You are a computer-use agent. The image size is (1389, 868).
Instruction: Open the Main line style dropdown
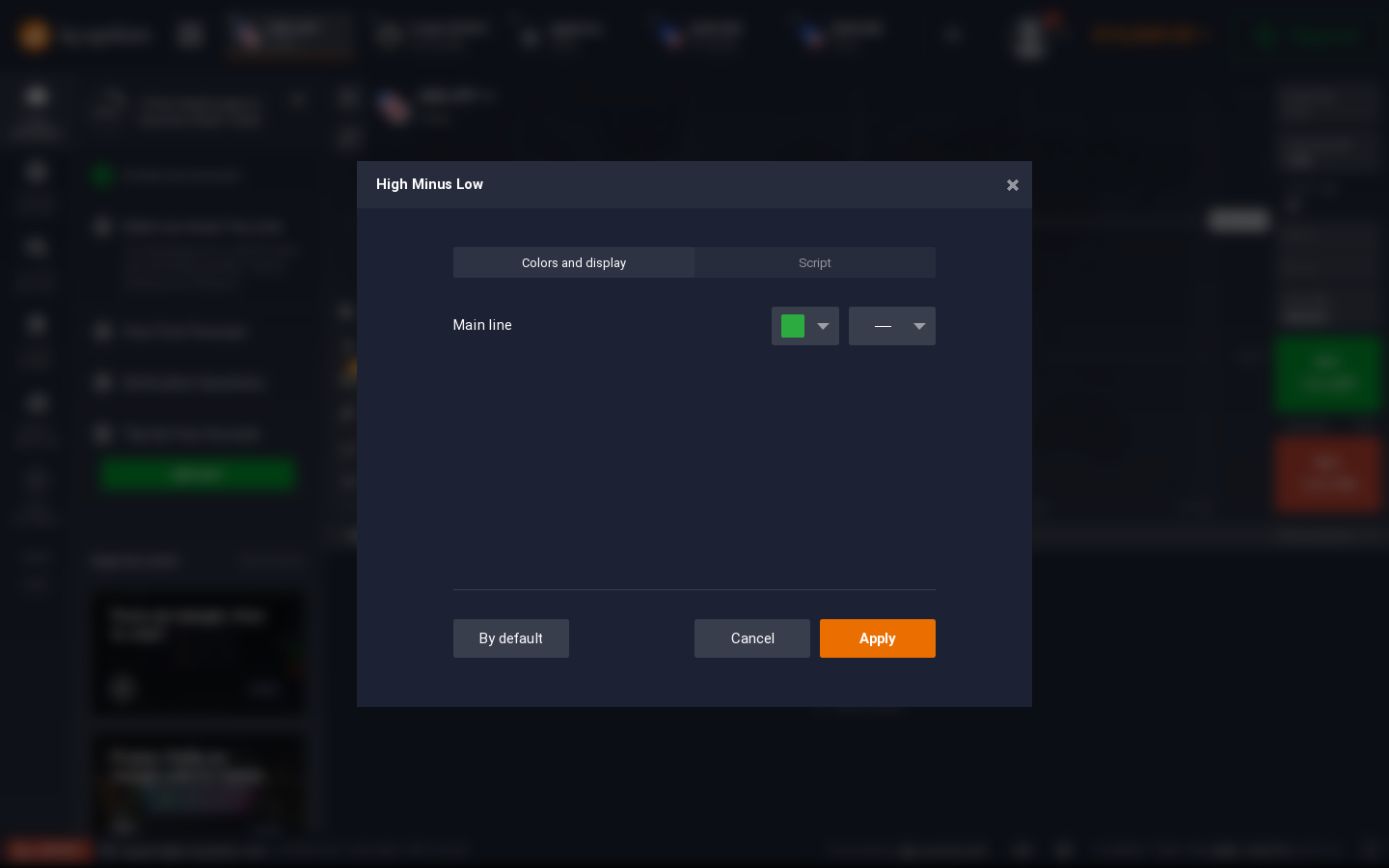(892, 326)
